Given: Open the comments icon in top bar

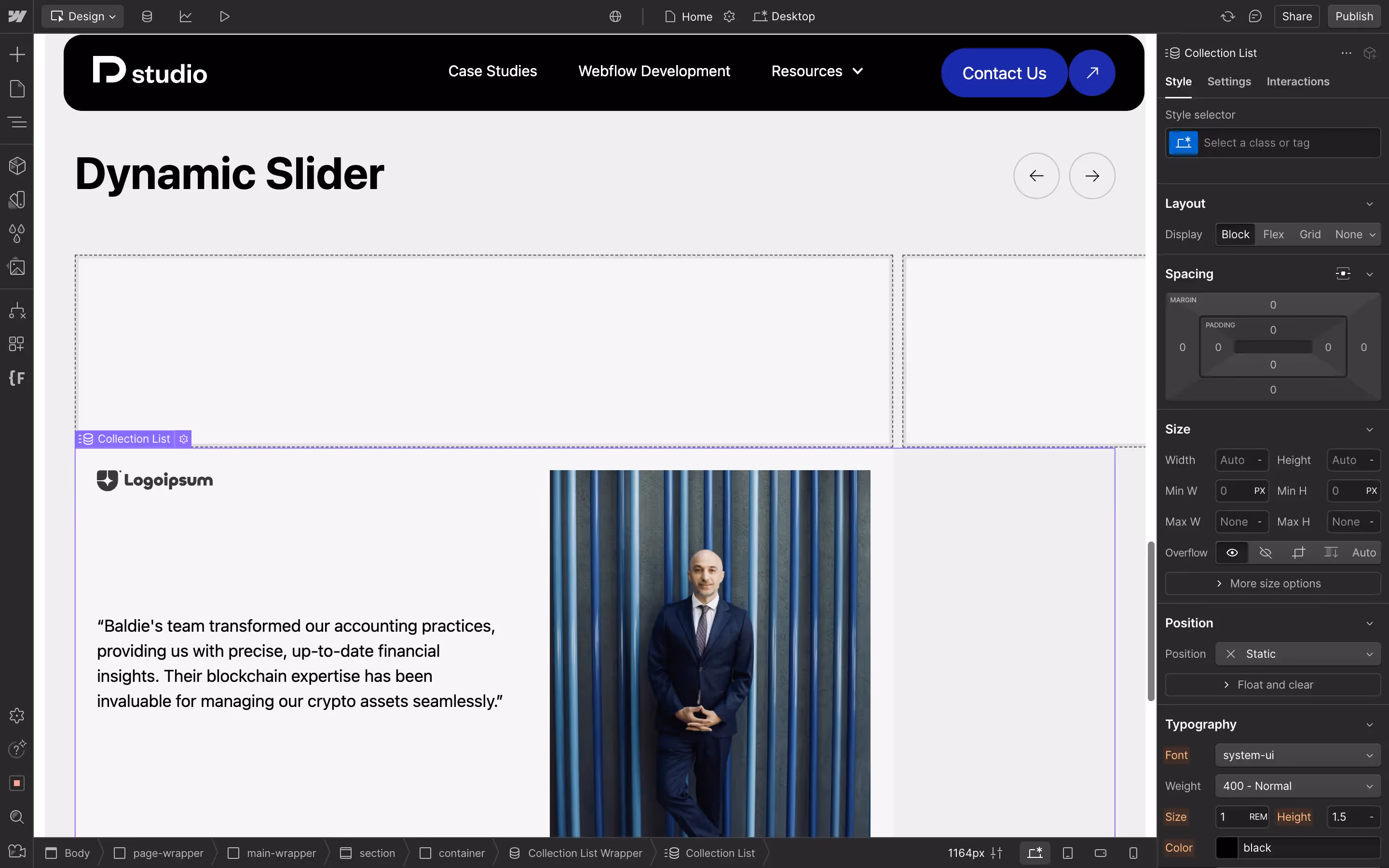Looking at the screenshot, I should tap(1255, 16).
